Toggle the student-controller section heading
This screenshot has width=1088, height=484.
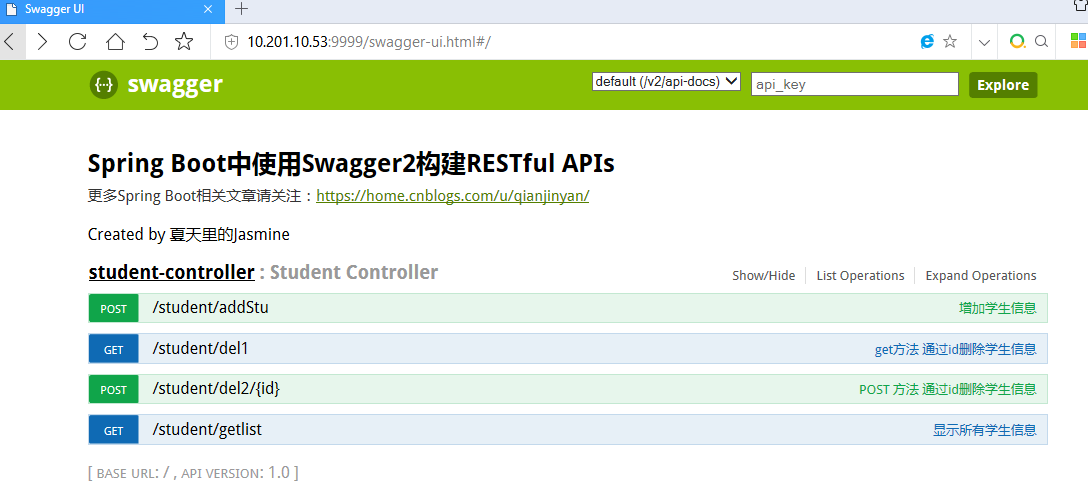click(x=171, y=273)
